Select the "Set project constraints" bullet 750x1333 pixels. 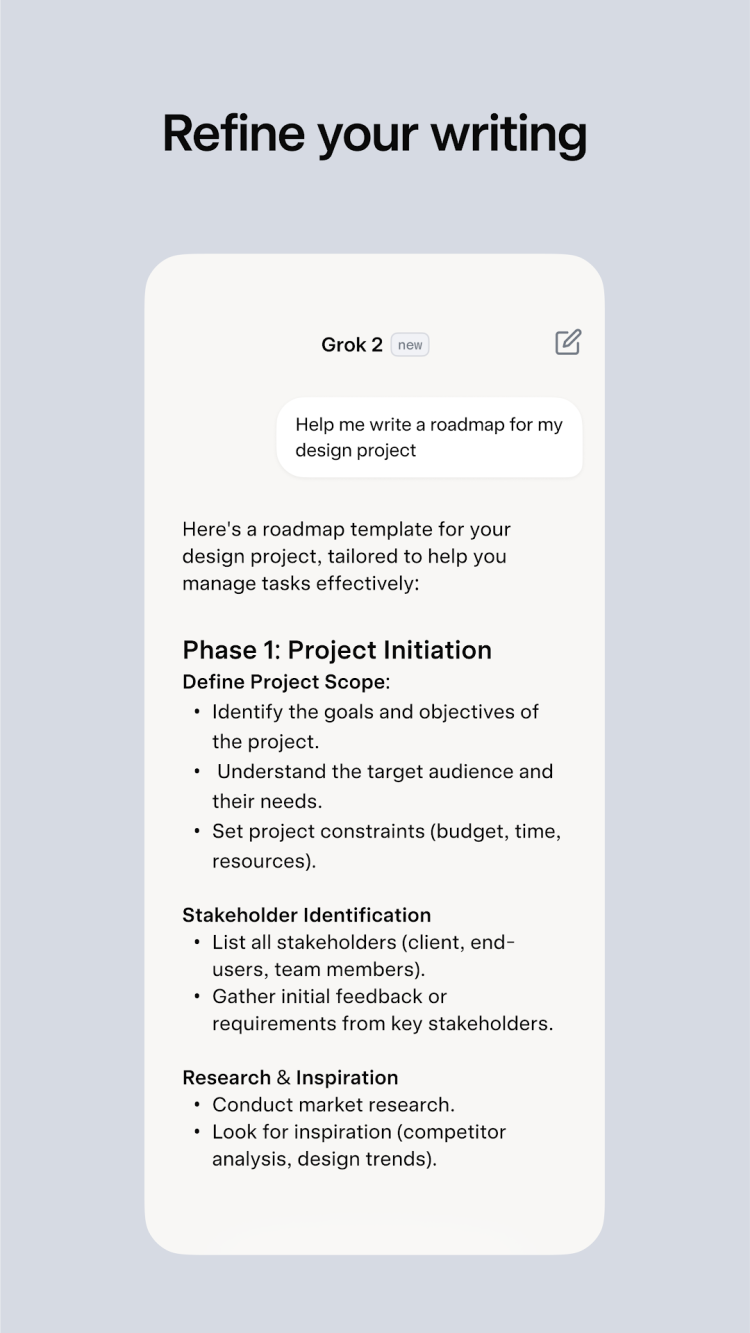coord(386,832)
